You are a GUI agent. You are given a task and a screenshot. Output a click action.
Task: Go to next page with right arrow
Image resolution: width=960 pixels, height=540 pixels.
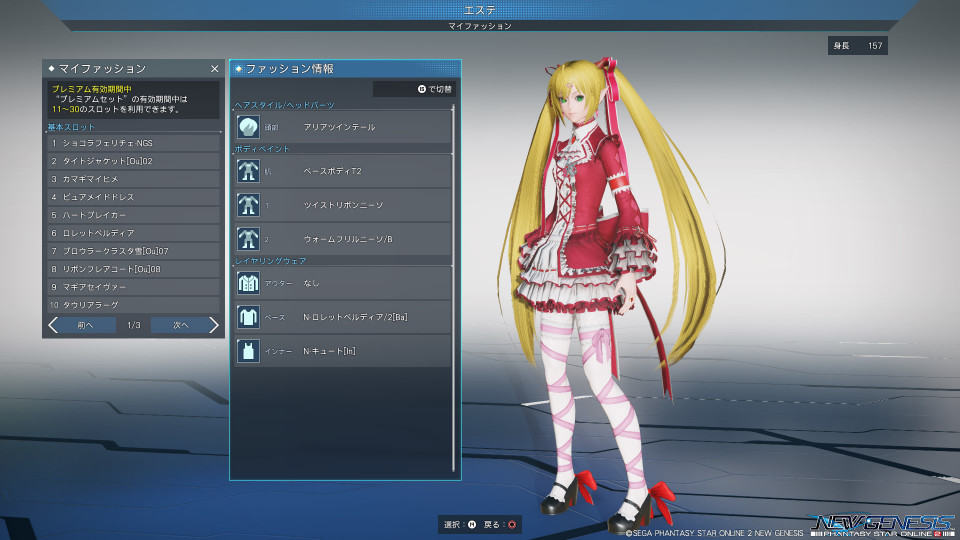coord(214,325)
